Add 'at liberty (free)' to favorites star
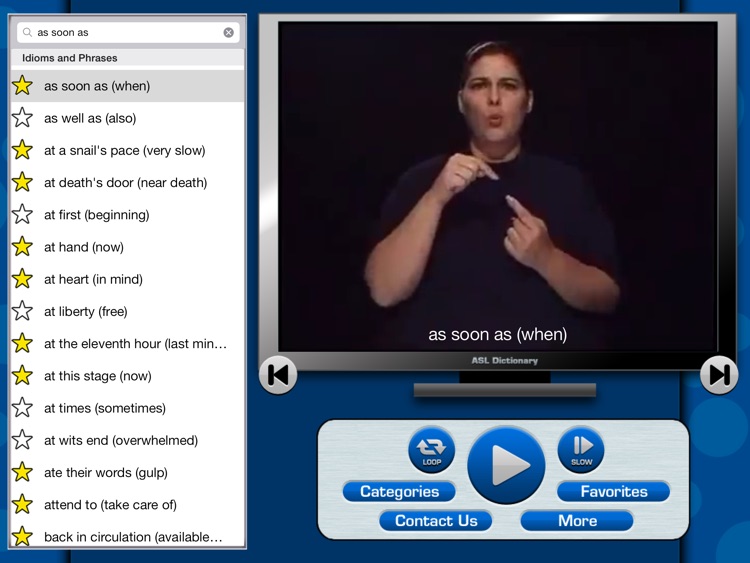This screenshot has width=750, height=563. [22, 311]
